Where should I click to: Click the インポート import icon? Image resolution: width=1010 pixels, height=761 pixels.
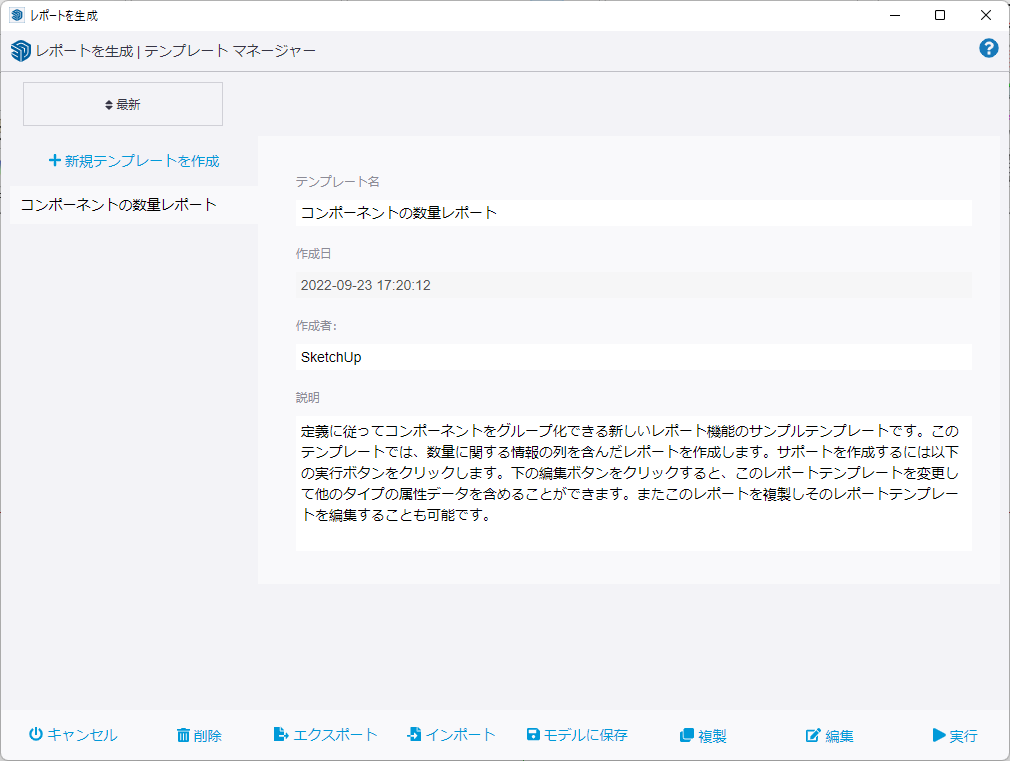tap(412, 734)
